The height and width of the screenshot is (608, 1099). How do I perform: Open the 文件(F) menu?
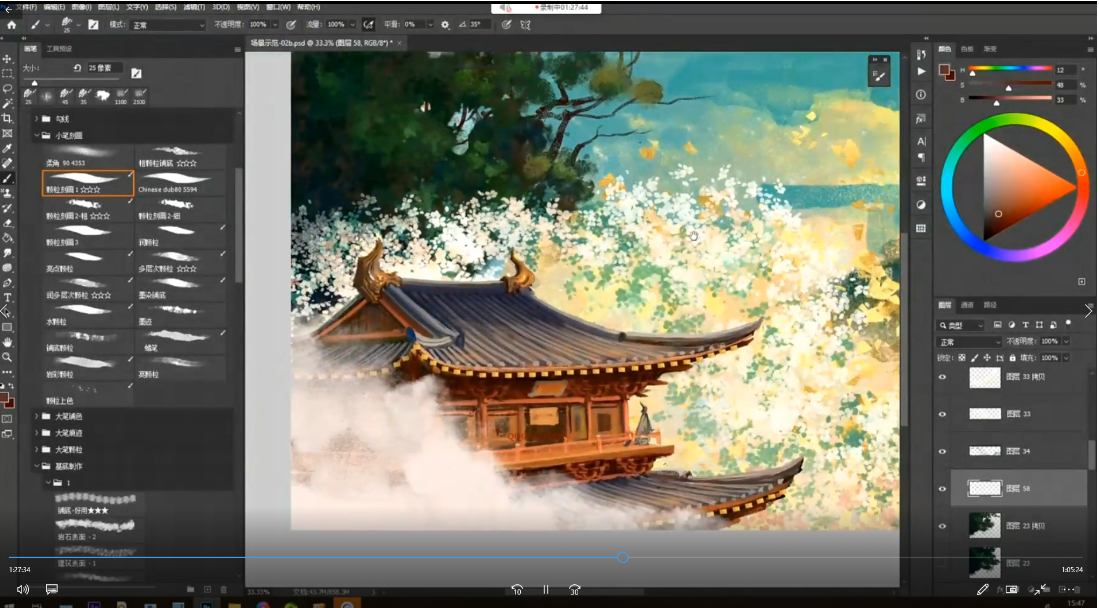(x=26, y=7)
